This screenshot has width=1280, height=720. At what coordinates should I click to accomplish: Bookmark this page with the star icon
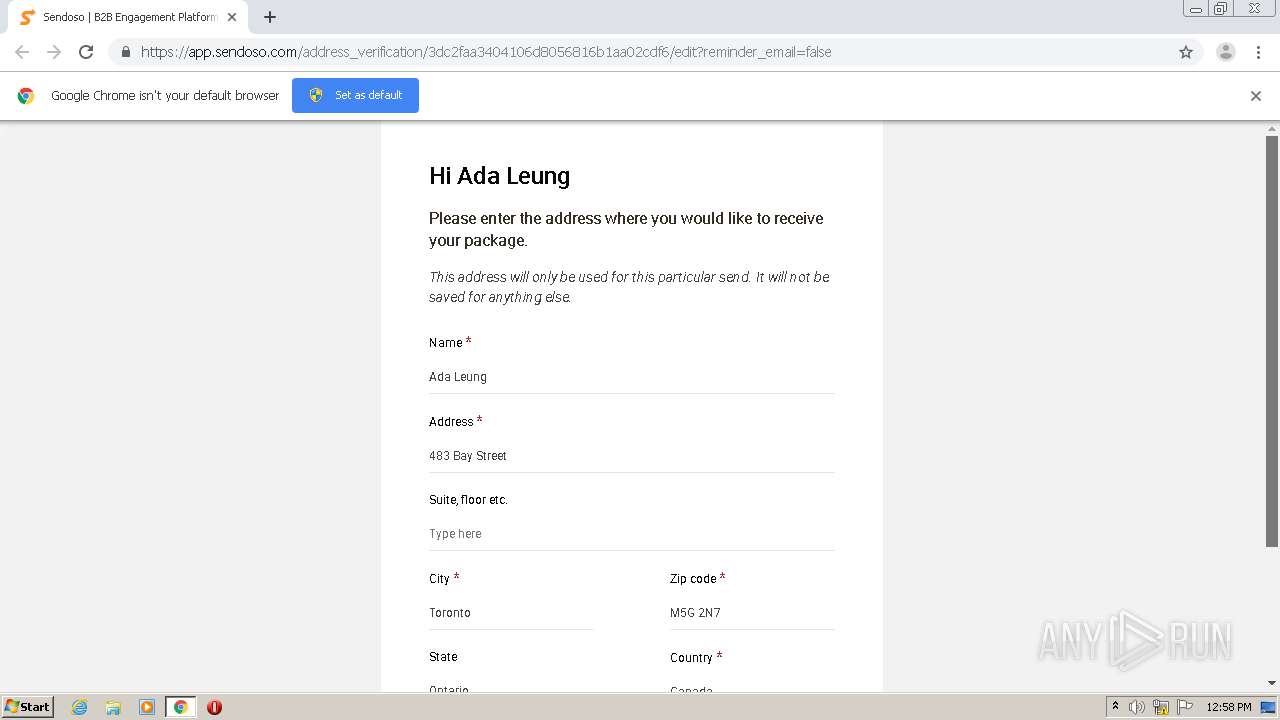tap(1186, 52)
